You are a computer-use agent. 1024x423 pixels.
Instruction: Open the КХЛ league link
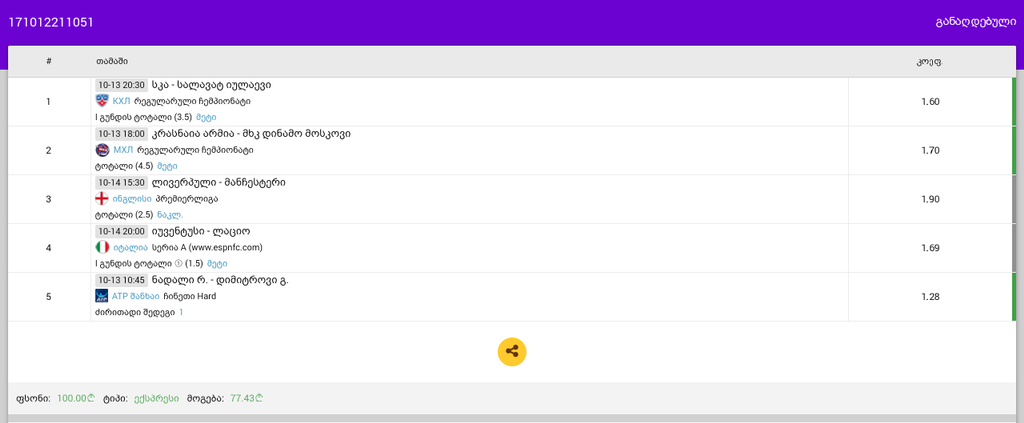tap(121, 101)
